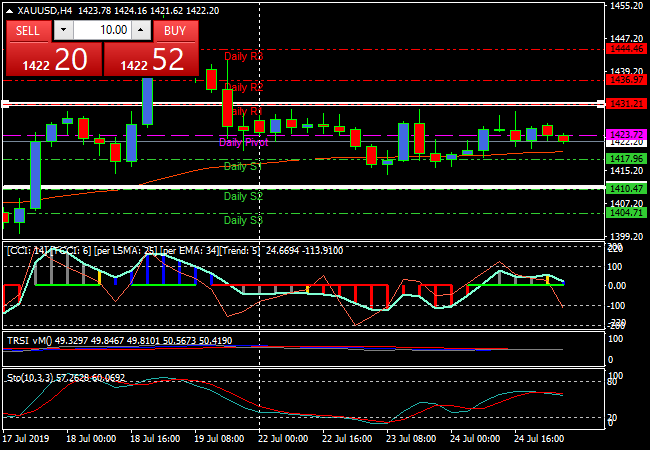Click the BUY button
This screenshot has height=450, width=650.
coord(175,31)
